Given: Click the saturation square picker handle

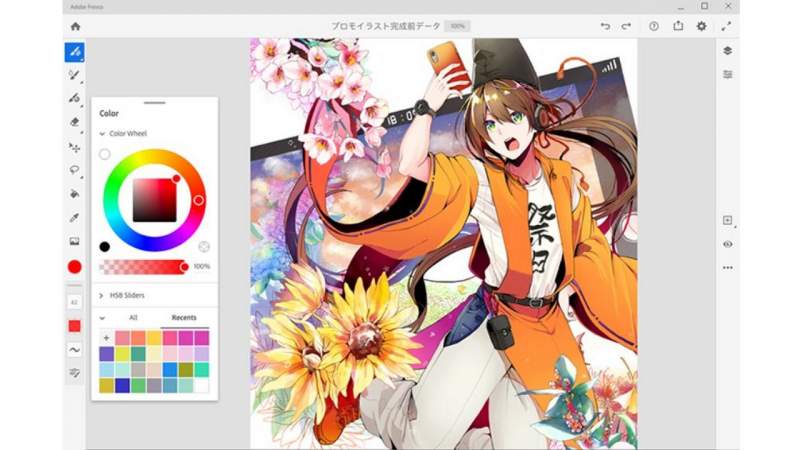Looking at the screenshot, I should [x=176, y=179].
